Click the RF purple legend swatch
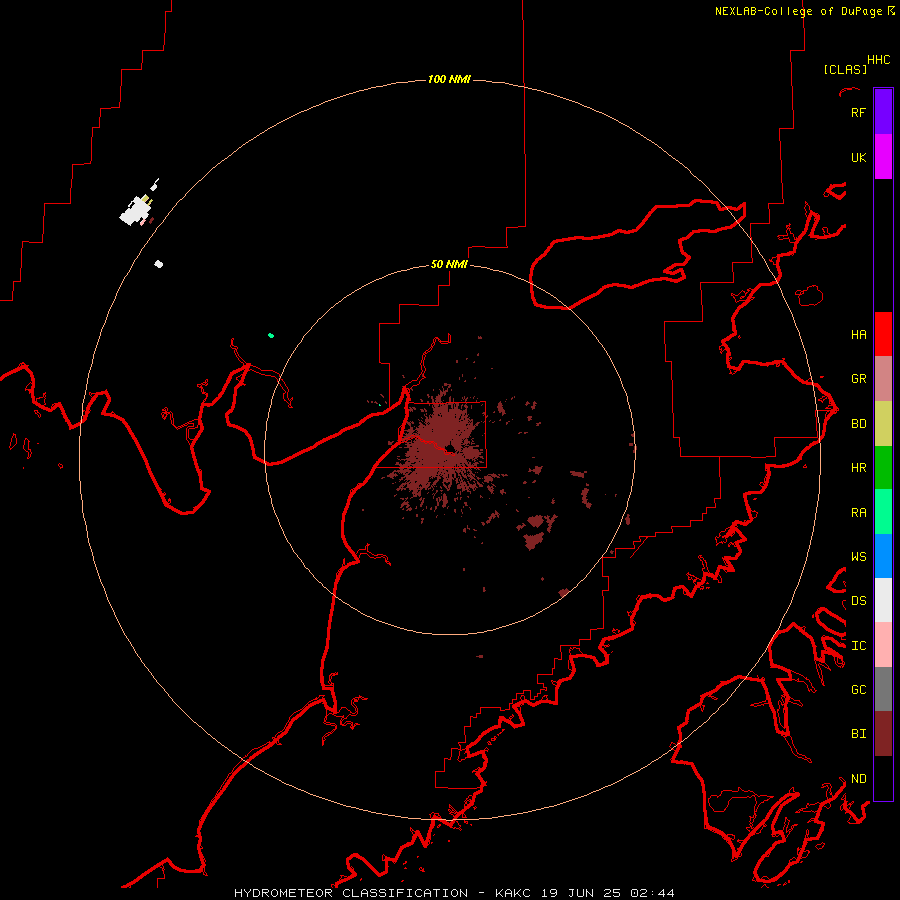The width and height of the screenshot is (900, 900). 883,112
